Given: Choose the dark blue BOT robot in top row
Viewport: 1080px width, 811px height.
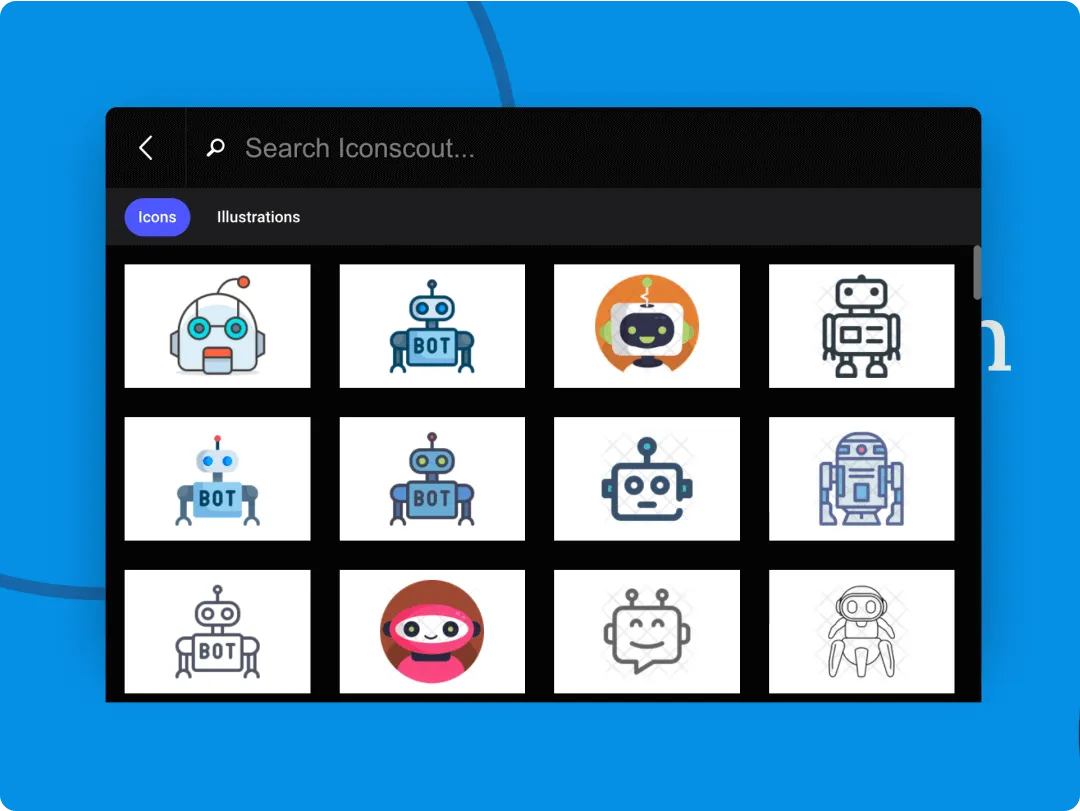Looking at the screenshot, I should tap(432, 326).
